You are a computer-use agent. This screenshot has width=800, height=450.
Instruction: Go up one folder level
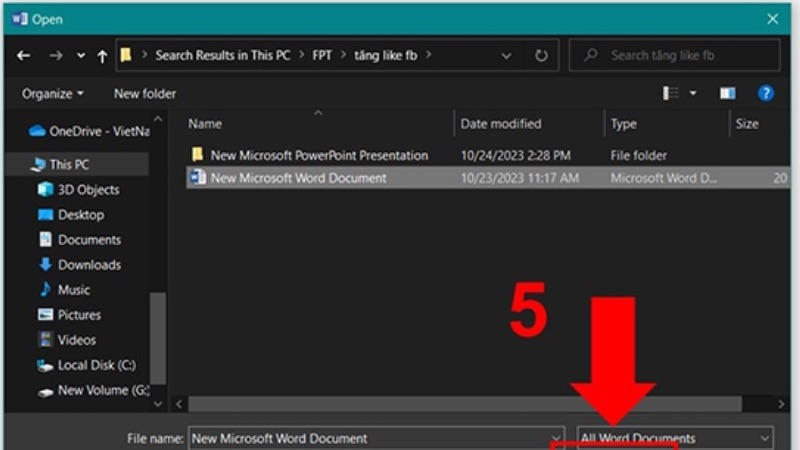pos(102,56)
